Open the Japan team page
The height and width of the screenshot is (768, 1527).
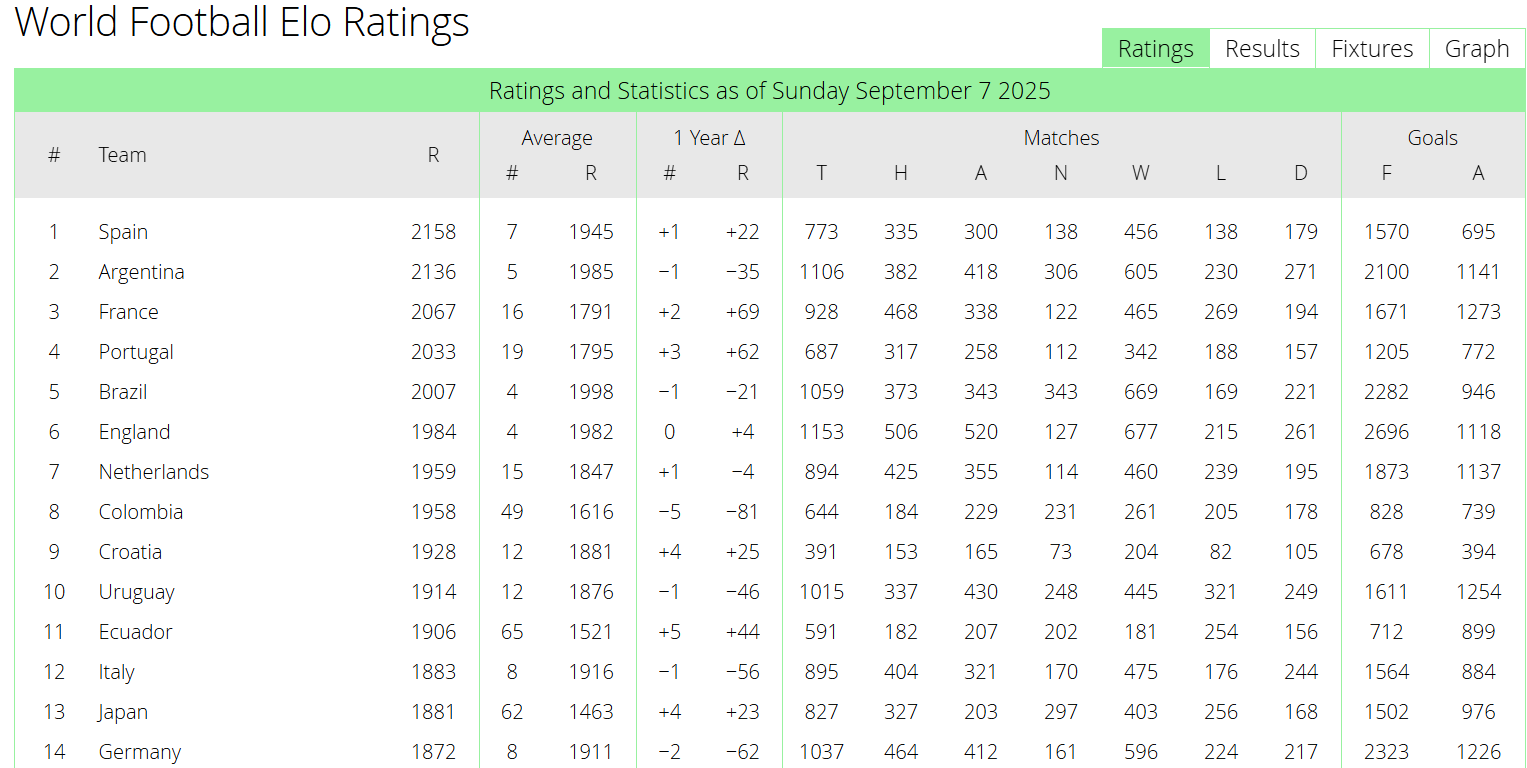(x=123, y=712)
